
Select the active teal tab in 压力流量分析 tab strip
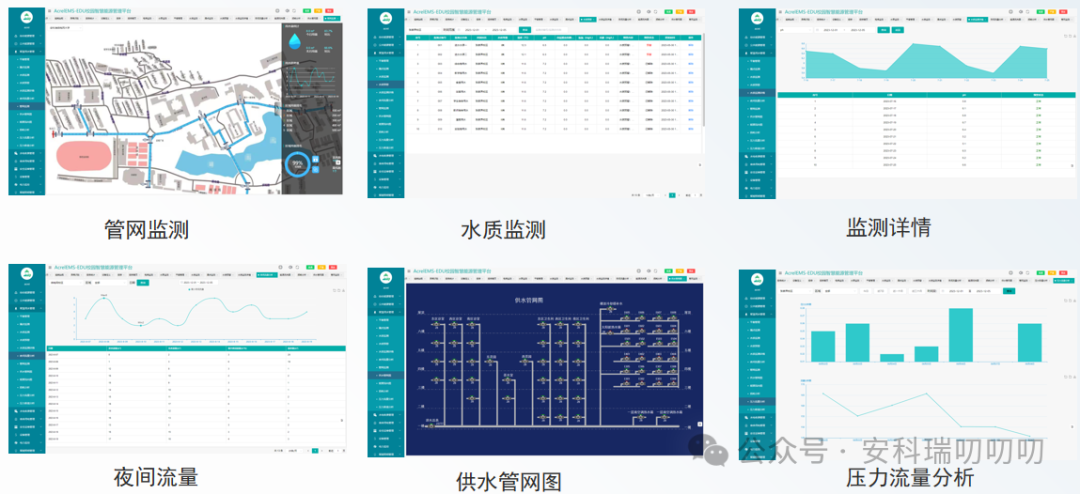click(x=1063, y=280)
